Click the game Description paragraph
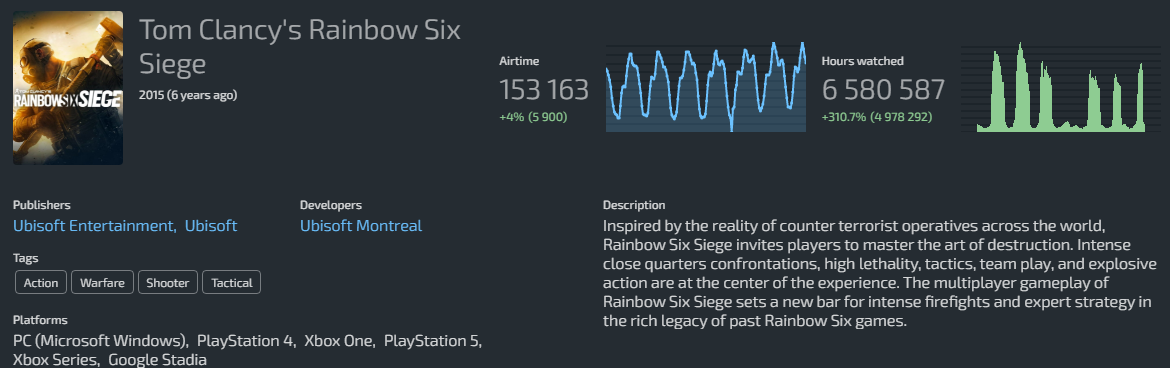Viewport: 1170px width, 368px height. pyautogui.click(x=879, y=273)
